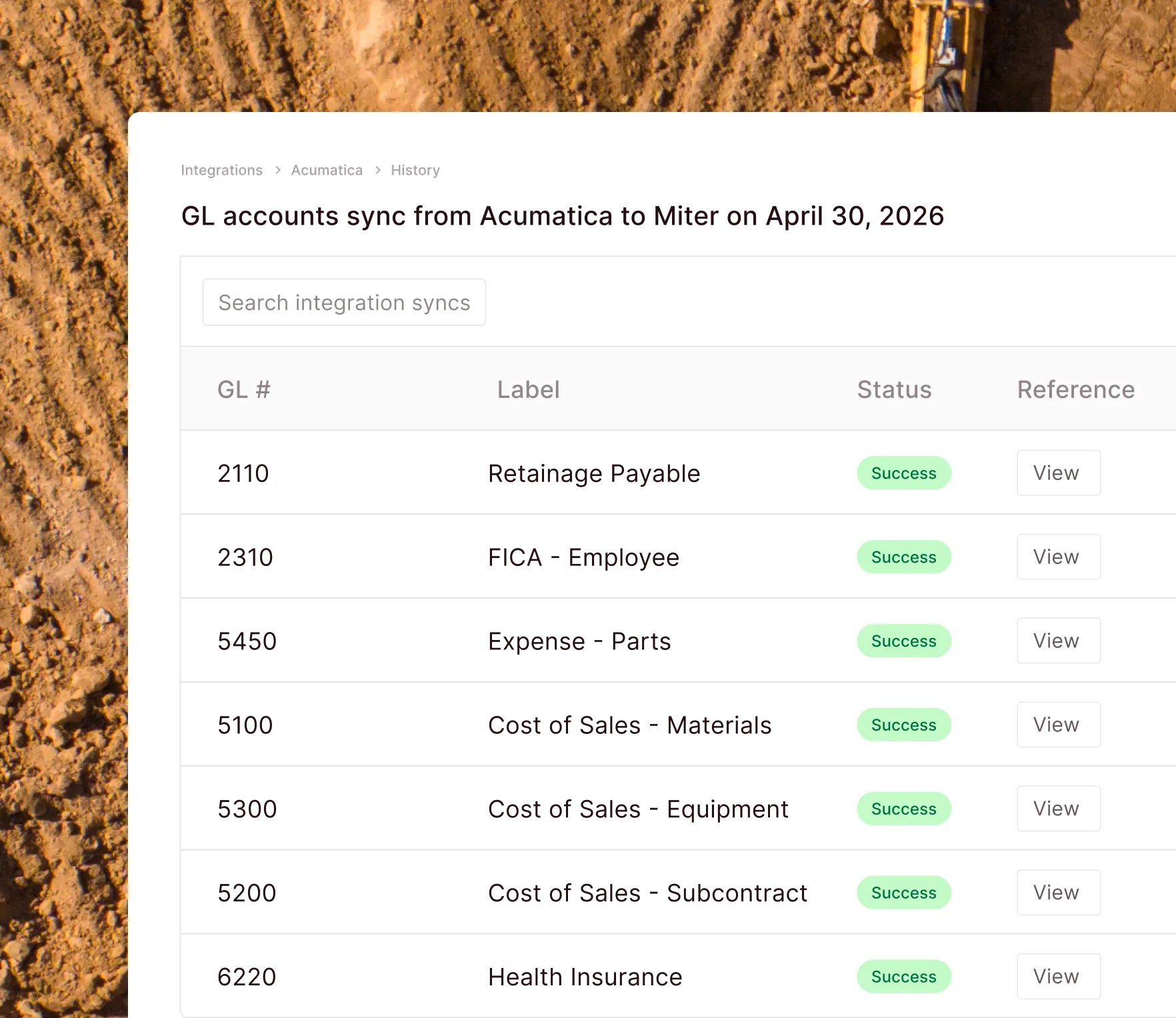Image resolution: width=1176 pixels, height=1018 pixels.
Task: Sort the table by Status column
Action: point(894,389)
